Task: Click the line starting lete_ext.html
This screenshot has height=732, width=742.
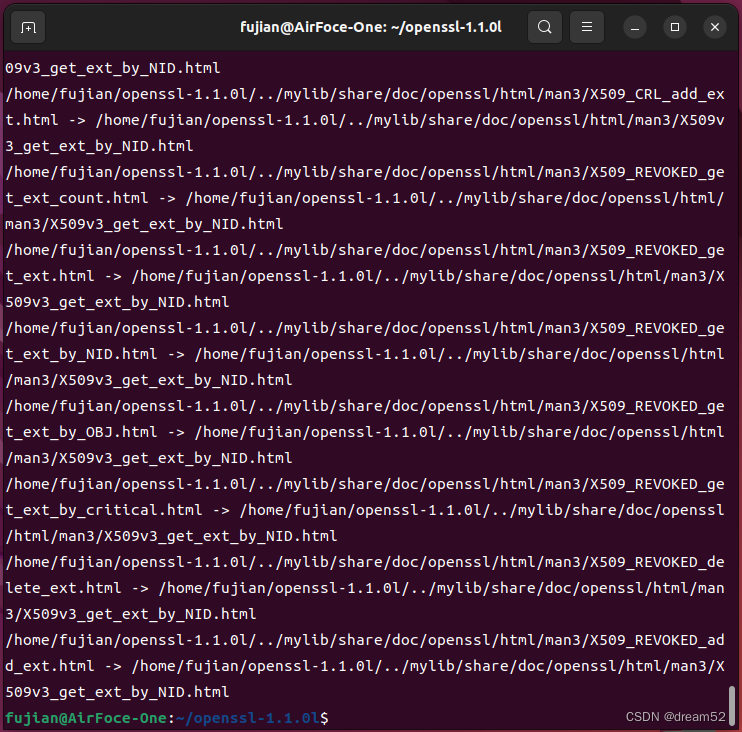Action: point(365,589)
